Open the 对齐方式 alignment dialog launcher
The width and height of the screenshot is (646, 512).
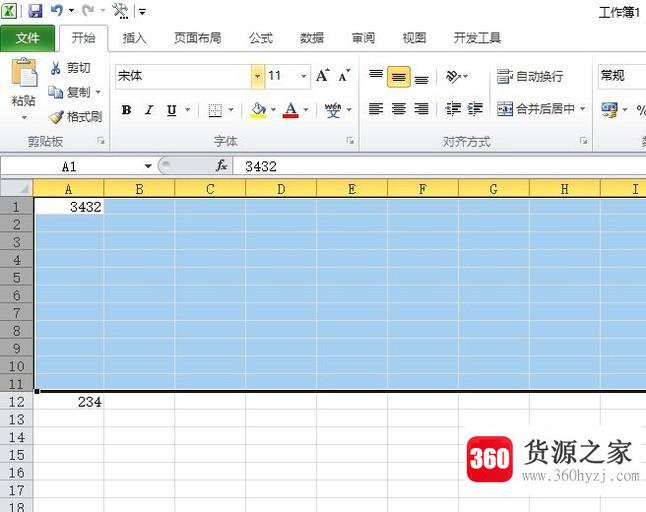point(583,141)
